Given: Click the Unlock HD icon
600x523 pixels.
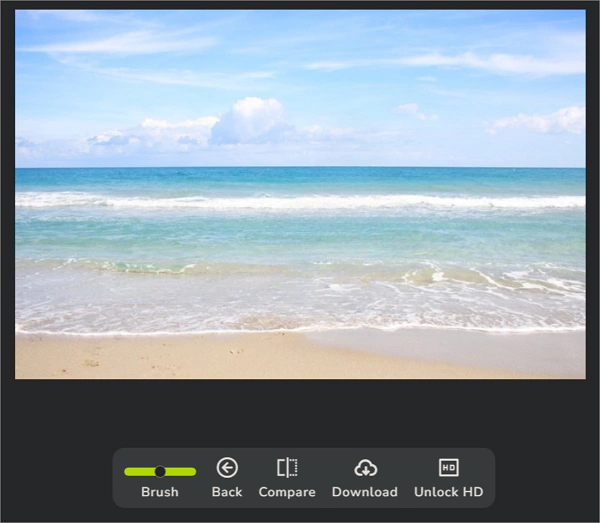Looking at the screenshot, I should pyautogui.click(x=448, y=468).
